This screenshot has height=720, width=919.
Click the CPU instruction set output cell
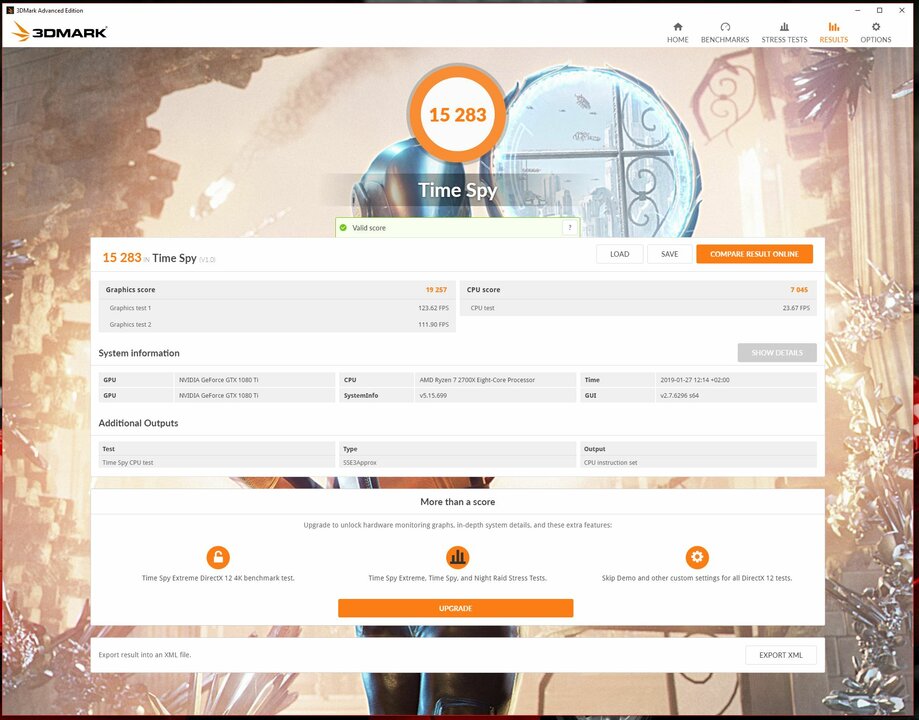point(698,463)
